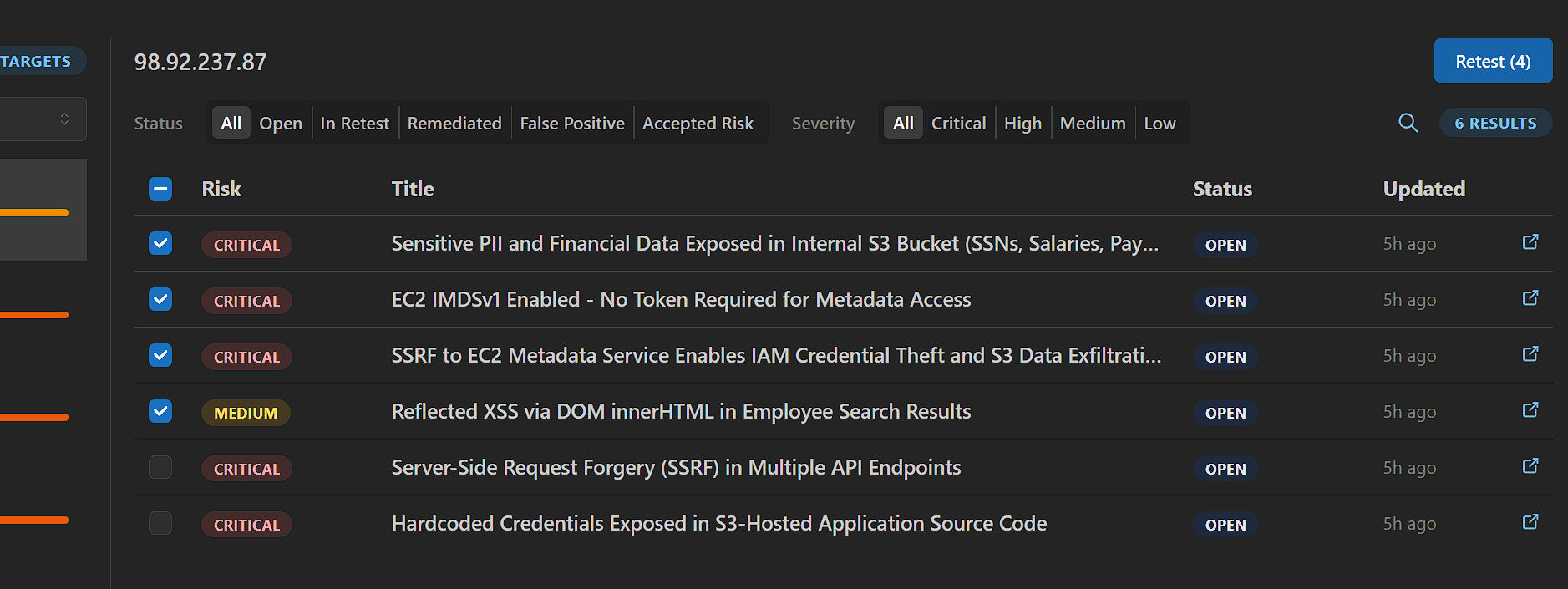Open external link for Hardcoded Credentials finding
1568x589 pixels.
coord(1530,522)
